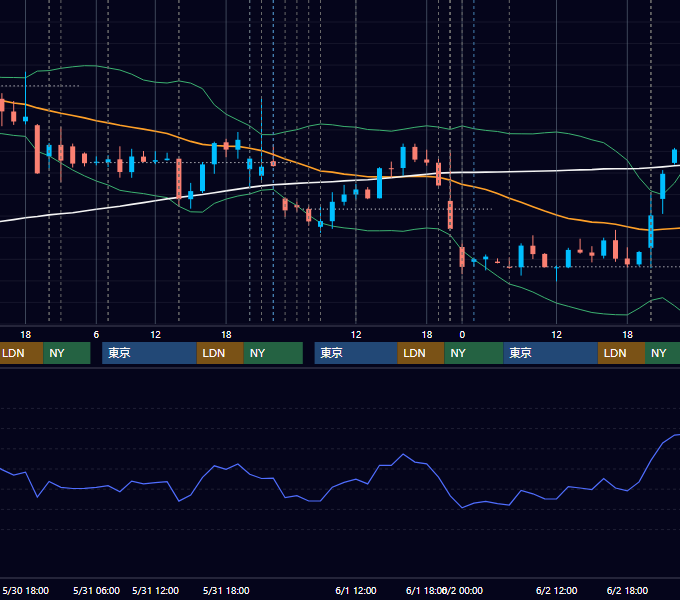Screen dimensions: 680x600
Task: Select the 6/2 18:00 date label
Action: tap(627, 590)
